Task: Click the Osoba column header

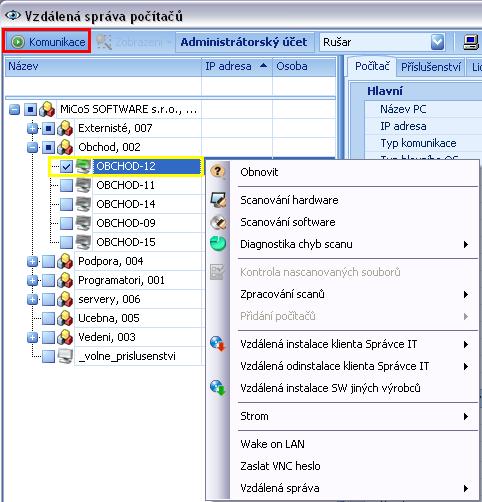Action: (x=304, y=66)
